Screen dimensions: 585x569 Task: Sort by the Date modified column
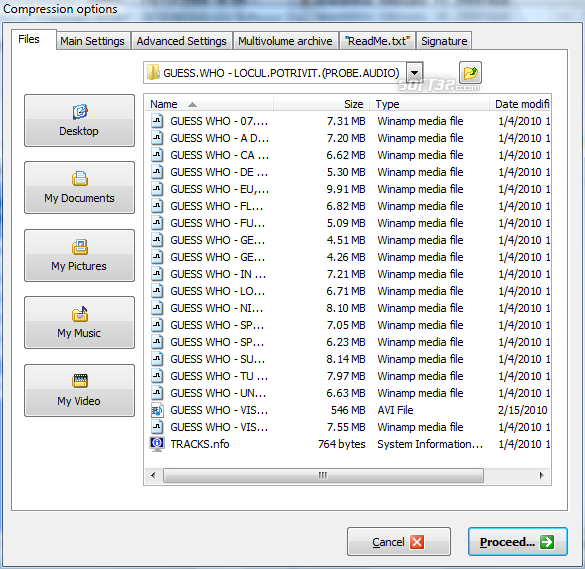coord(520,104)
